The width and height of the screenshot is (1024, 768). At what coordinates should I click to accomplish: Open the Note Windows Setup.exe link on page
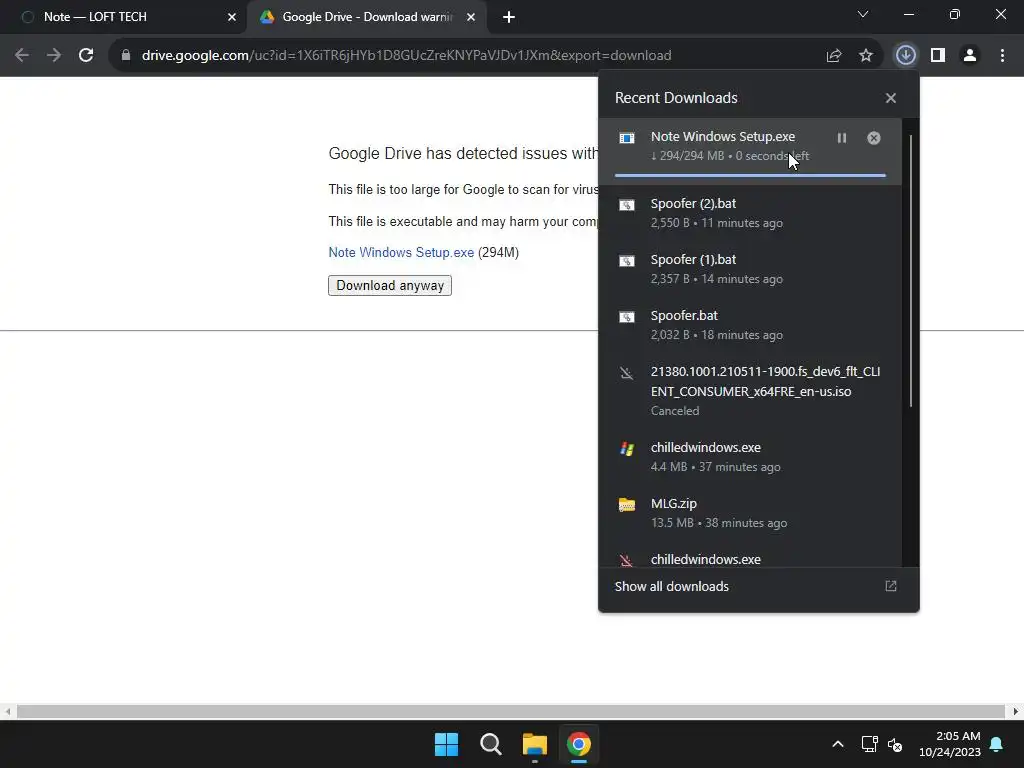click(401, 252)
